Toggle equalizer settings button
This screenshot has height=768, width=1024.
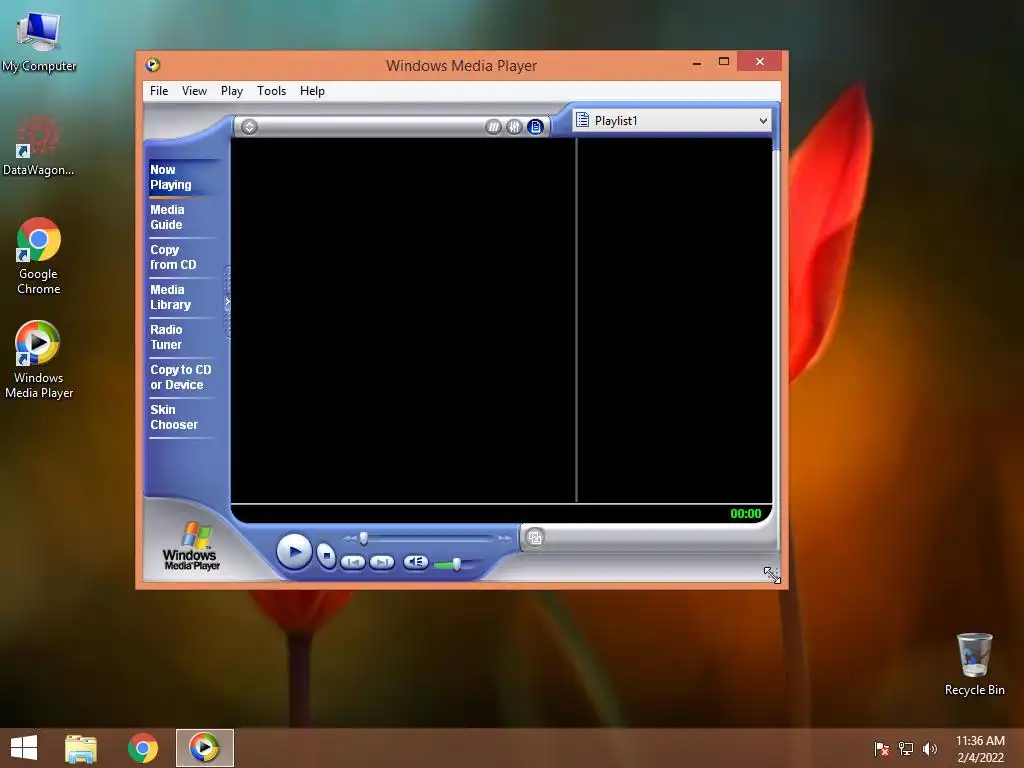[515, 127]
